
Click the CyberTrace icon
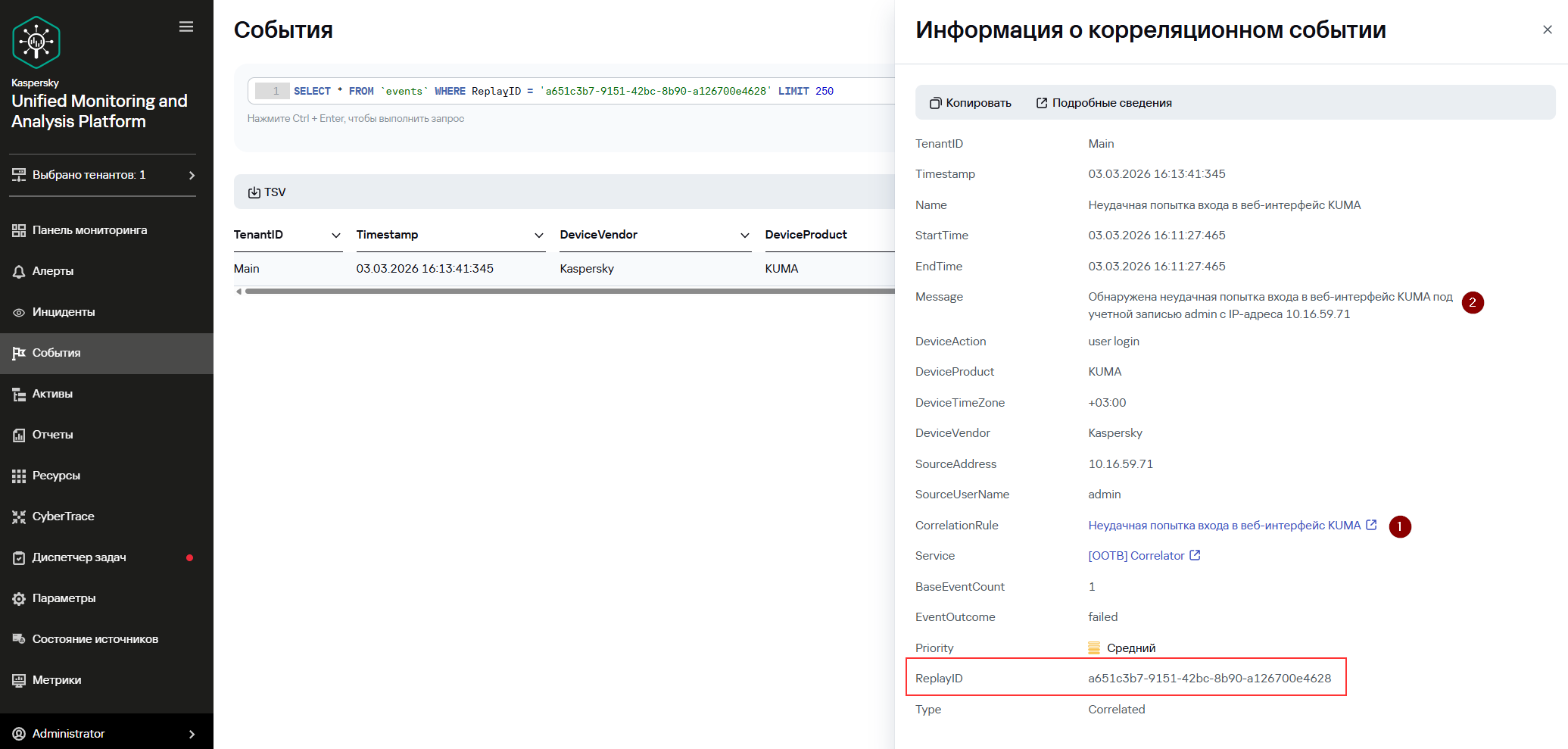(x=19, y=516)
